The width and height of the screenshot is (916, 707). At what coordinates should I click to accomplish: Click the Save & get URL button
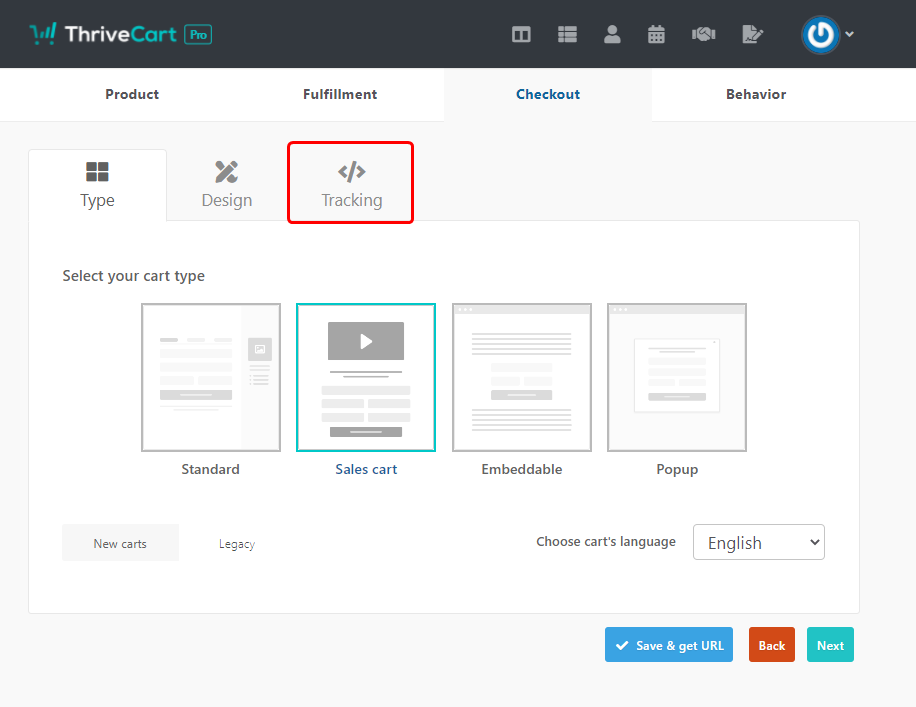(x=669, y=645)
